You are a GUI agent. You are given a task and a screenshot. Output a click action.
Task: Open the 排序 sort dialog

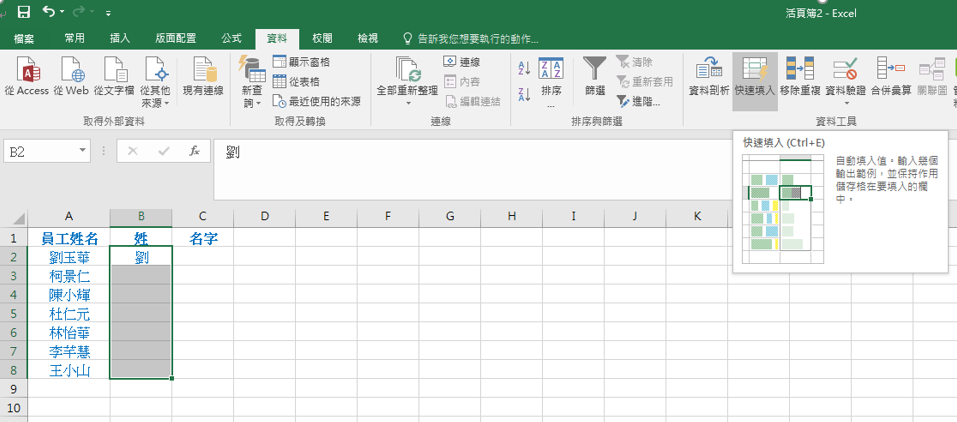click(x=551, y=77)
